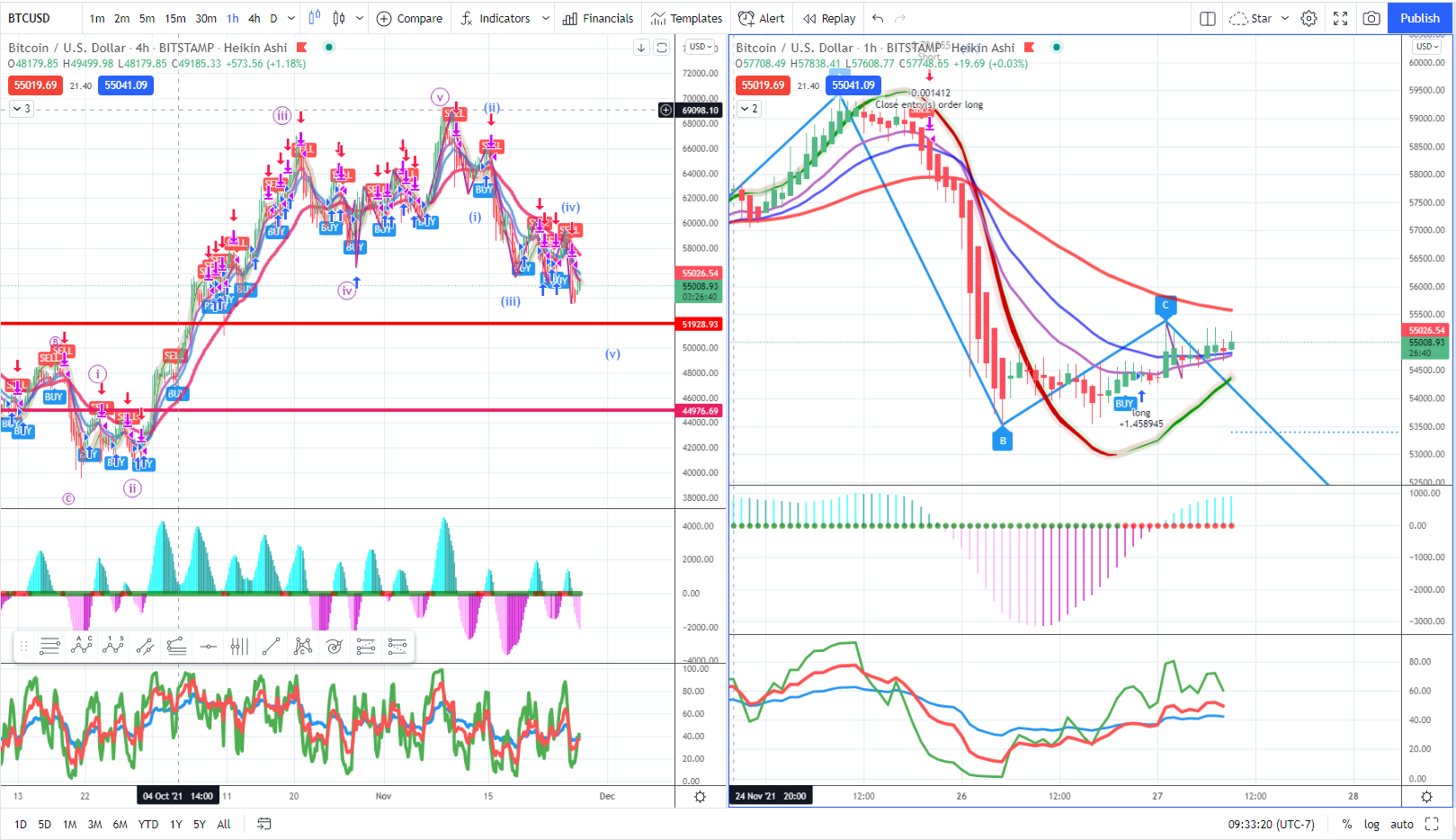Enter fullscreen mode from top toolbar

point(1340,18)
